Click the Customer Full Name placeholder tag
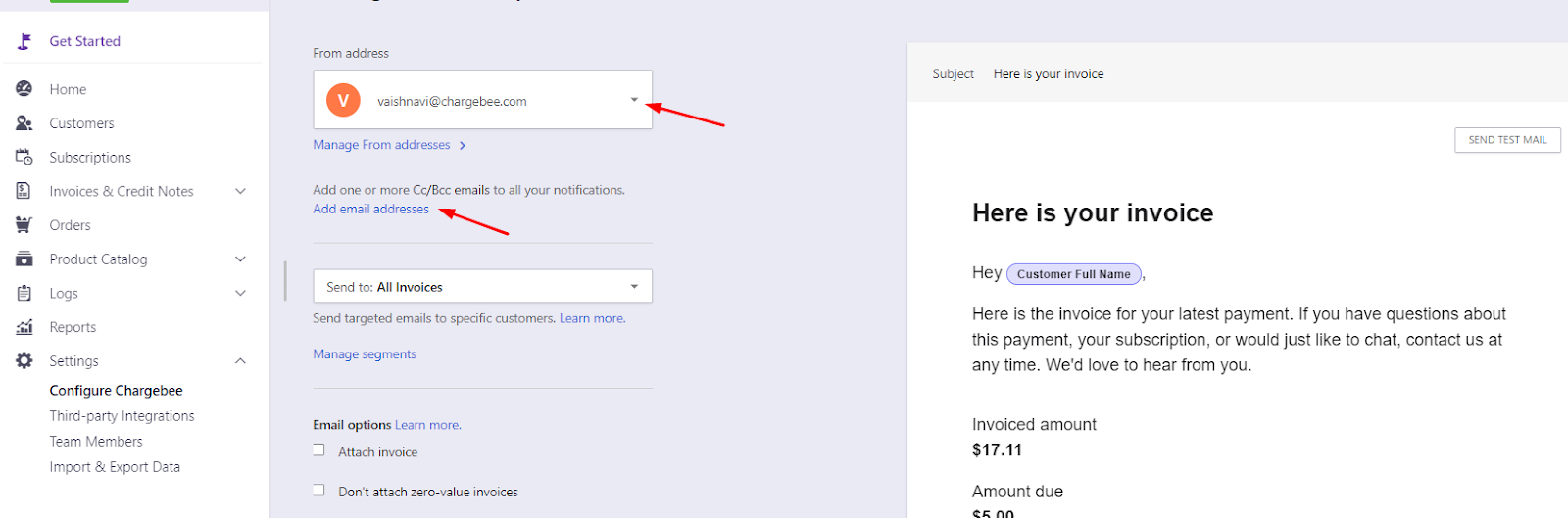The height and width of the screenshot is (518, 1568). point(1073,274)
